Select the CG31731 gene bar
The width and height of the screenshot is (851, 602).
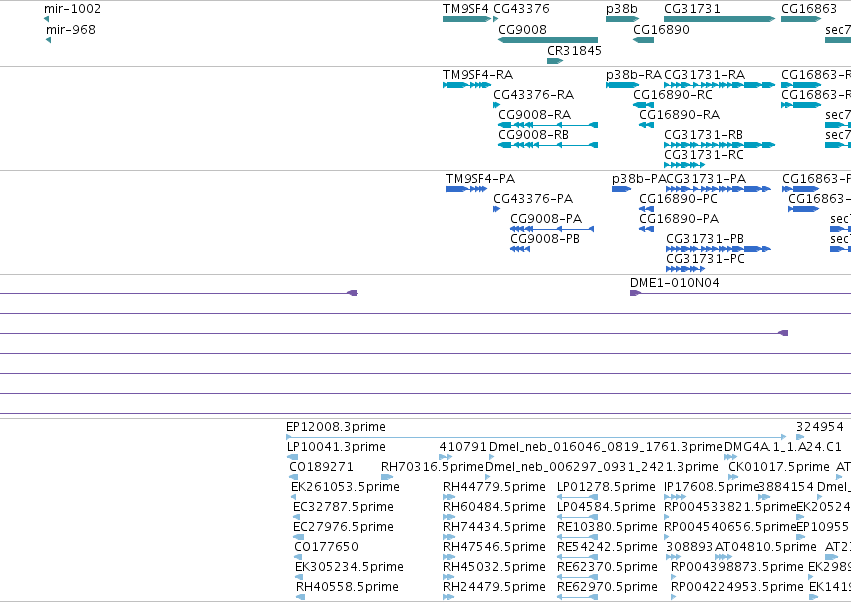point(720,19)
